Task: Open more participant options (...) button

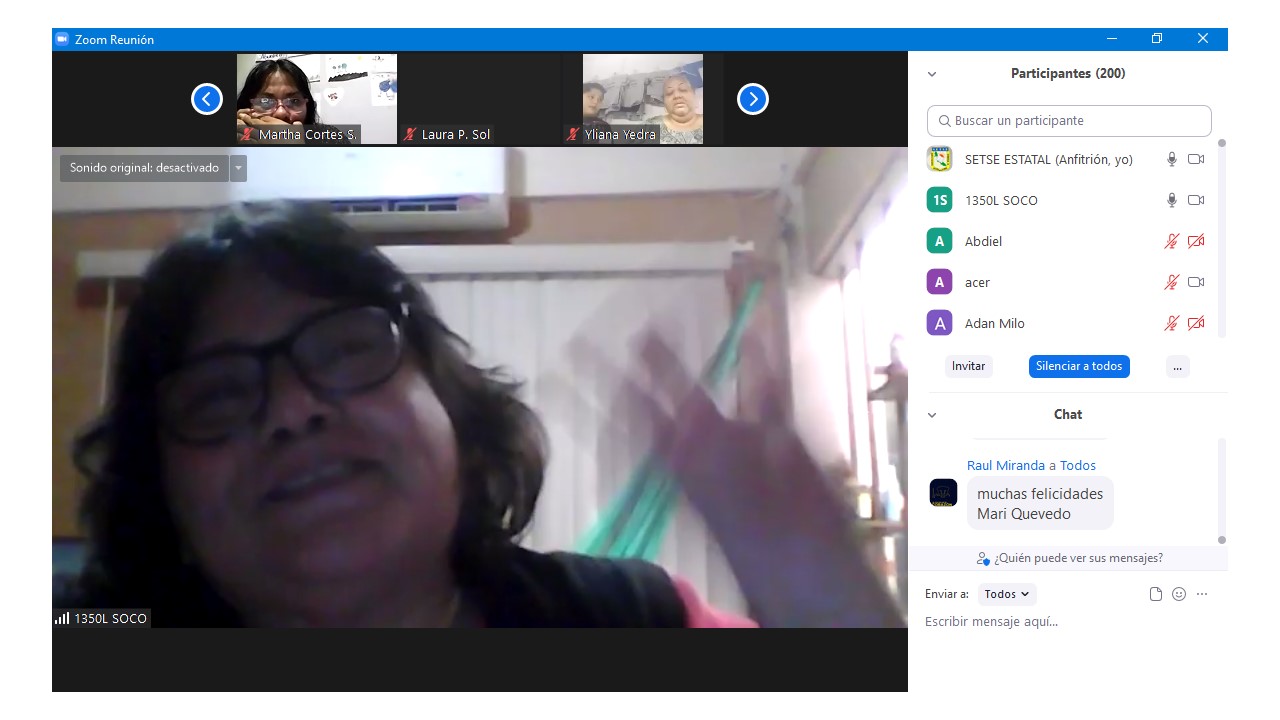Action: [x=1177, y=366]
